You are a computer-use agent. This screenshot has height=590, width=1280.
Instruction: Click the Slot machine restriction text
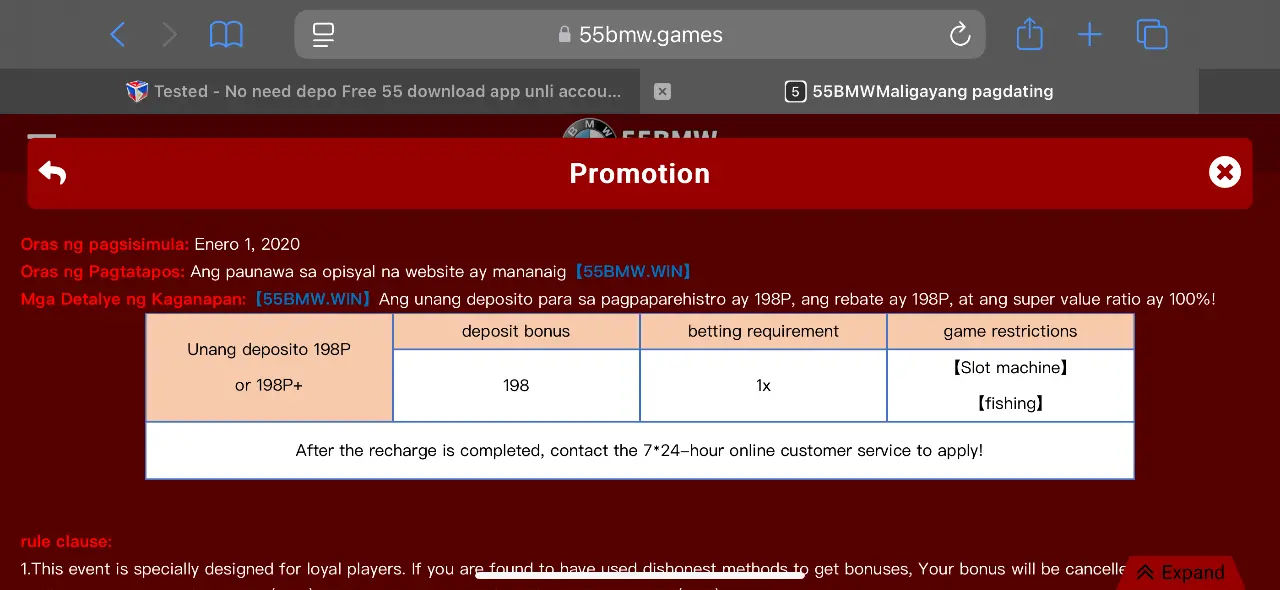point(1010,367)
